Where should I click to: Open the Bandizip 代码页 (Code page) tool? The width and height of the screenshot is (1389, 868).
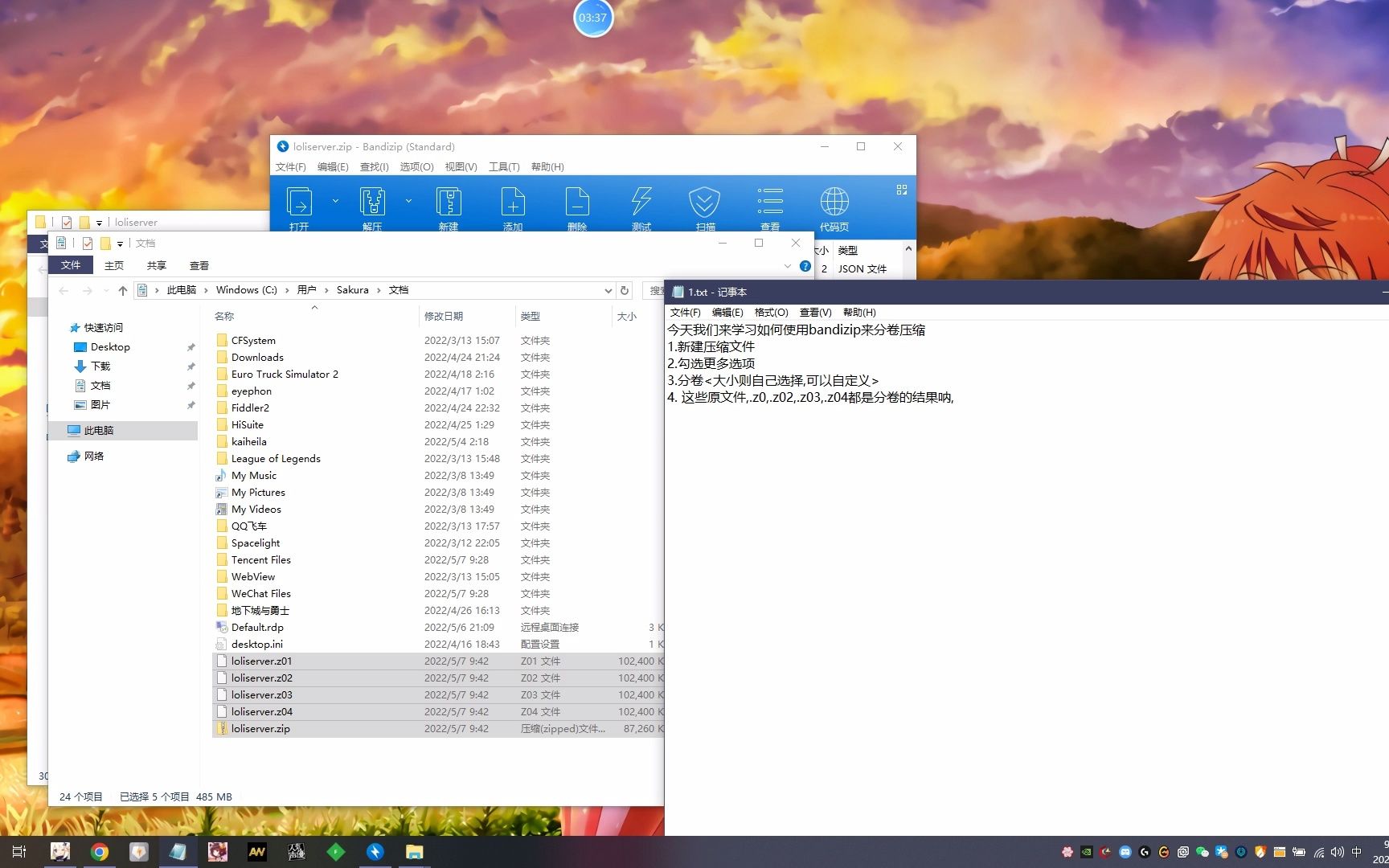coord(834,202)
